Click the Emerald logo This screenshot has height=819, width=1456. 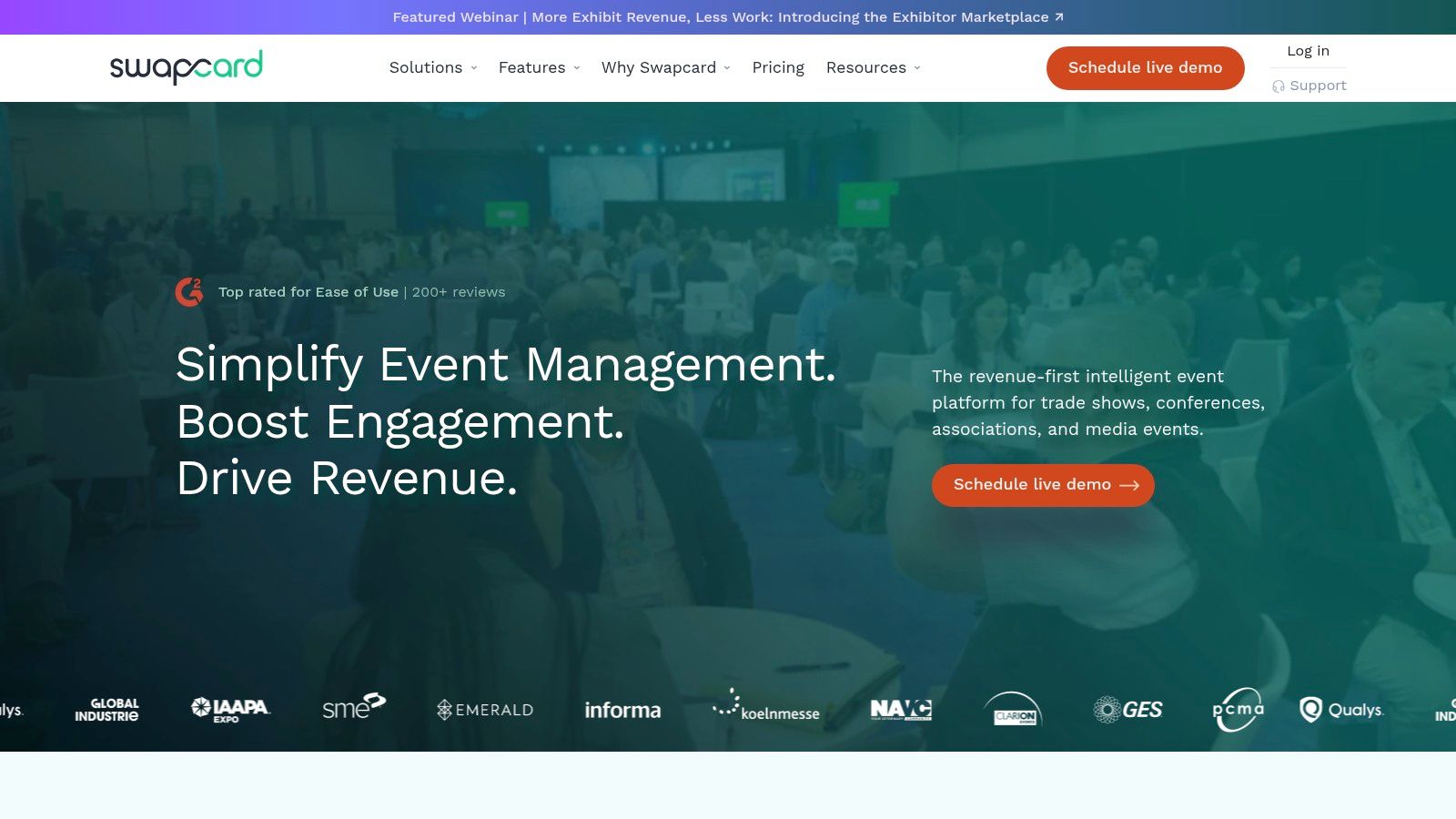(x=485, y=710)
